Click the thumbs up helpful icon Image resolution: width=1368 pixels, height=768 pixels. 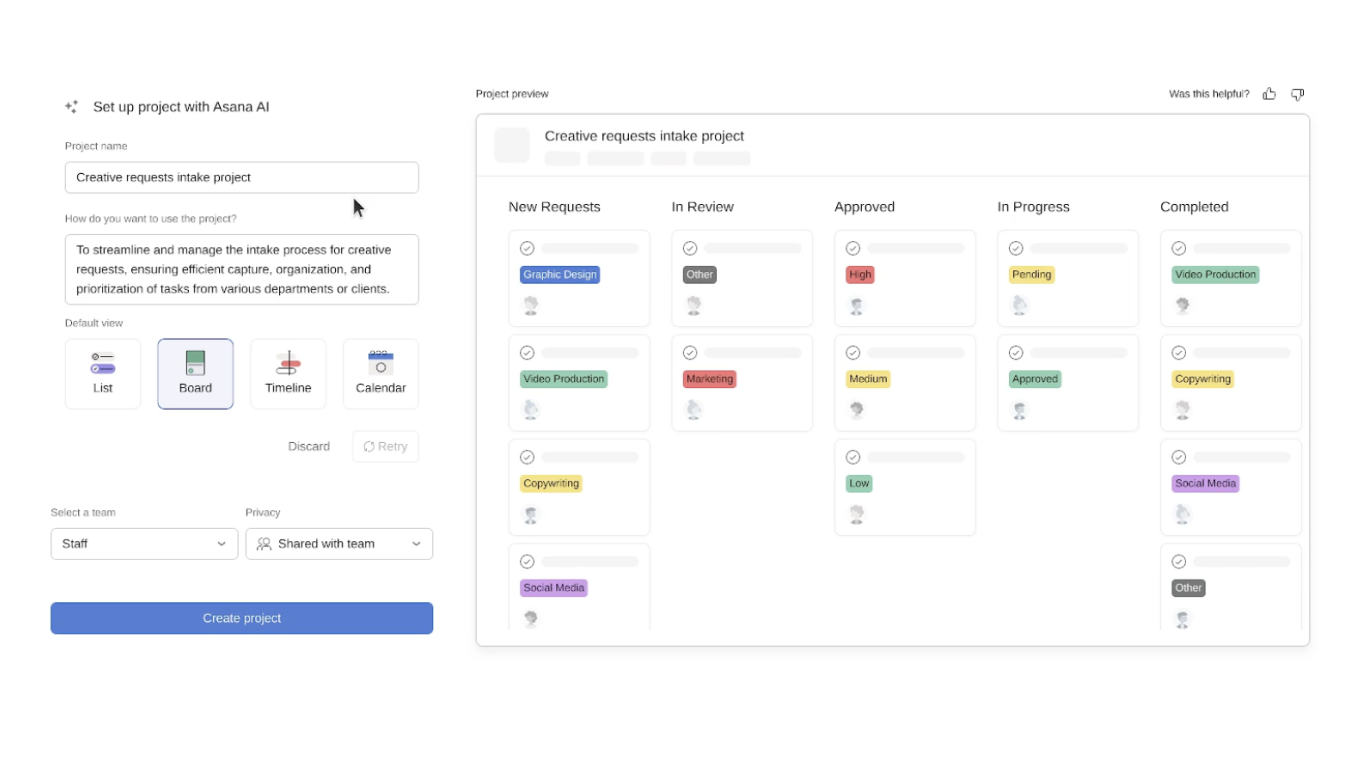pos(1269,93)
